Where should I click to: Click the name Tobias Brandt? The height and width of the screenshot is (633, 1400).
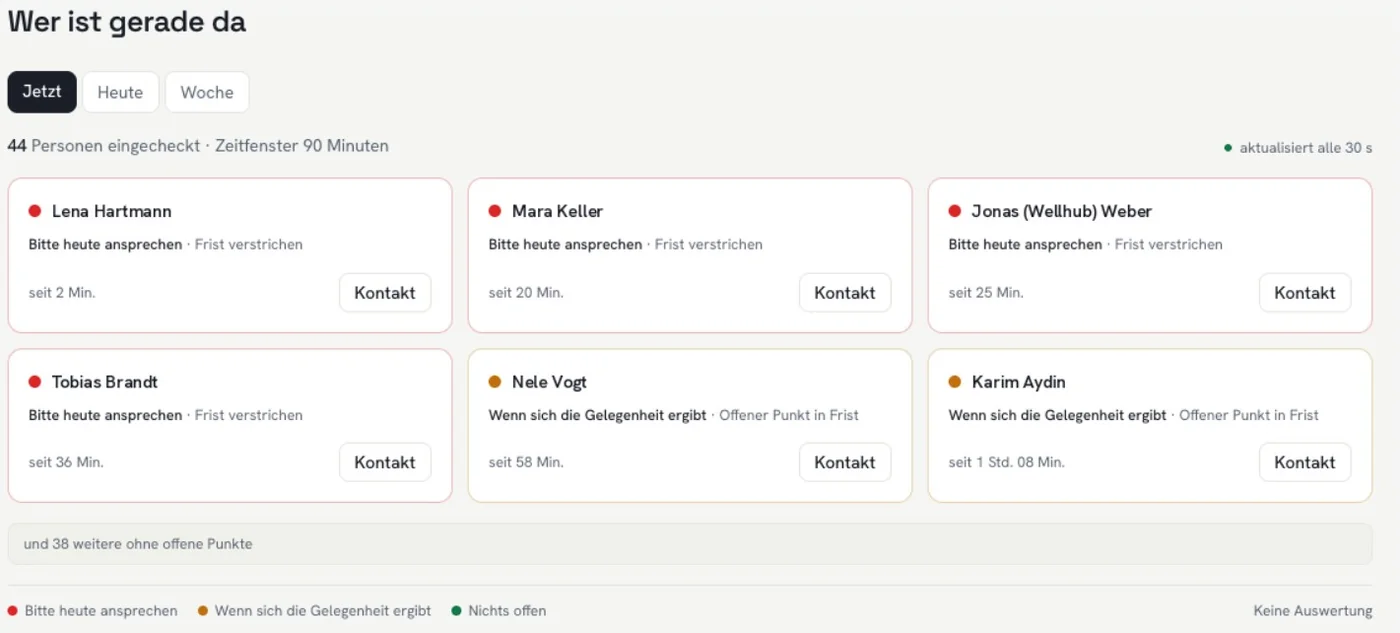[x=105, y=382]
